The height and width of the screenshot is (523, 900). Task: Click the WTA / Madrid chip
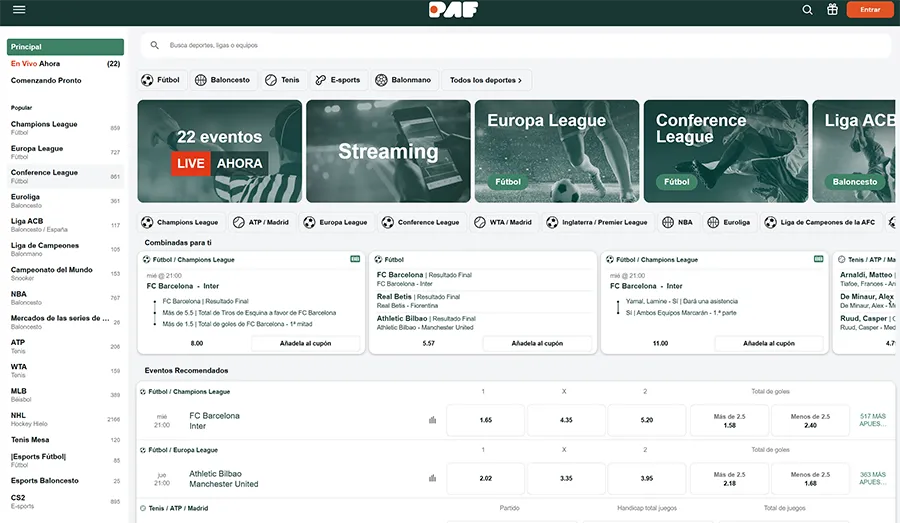(503, 222)
